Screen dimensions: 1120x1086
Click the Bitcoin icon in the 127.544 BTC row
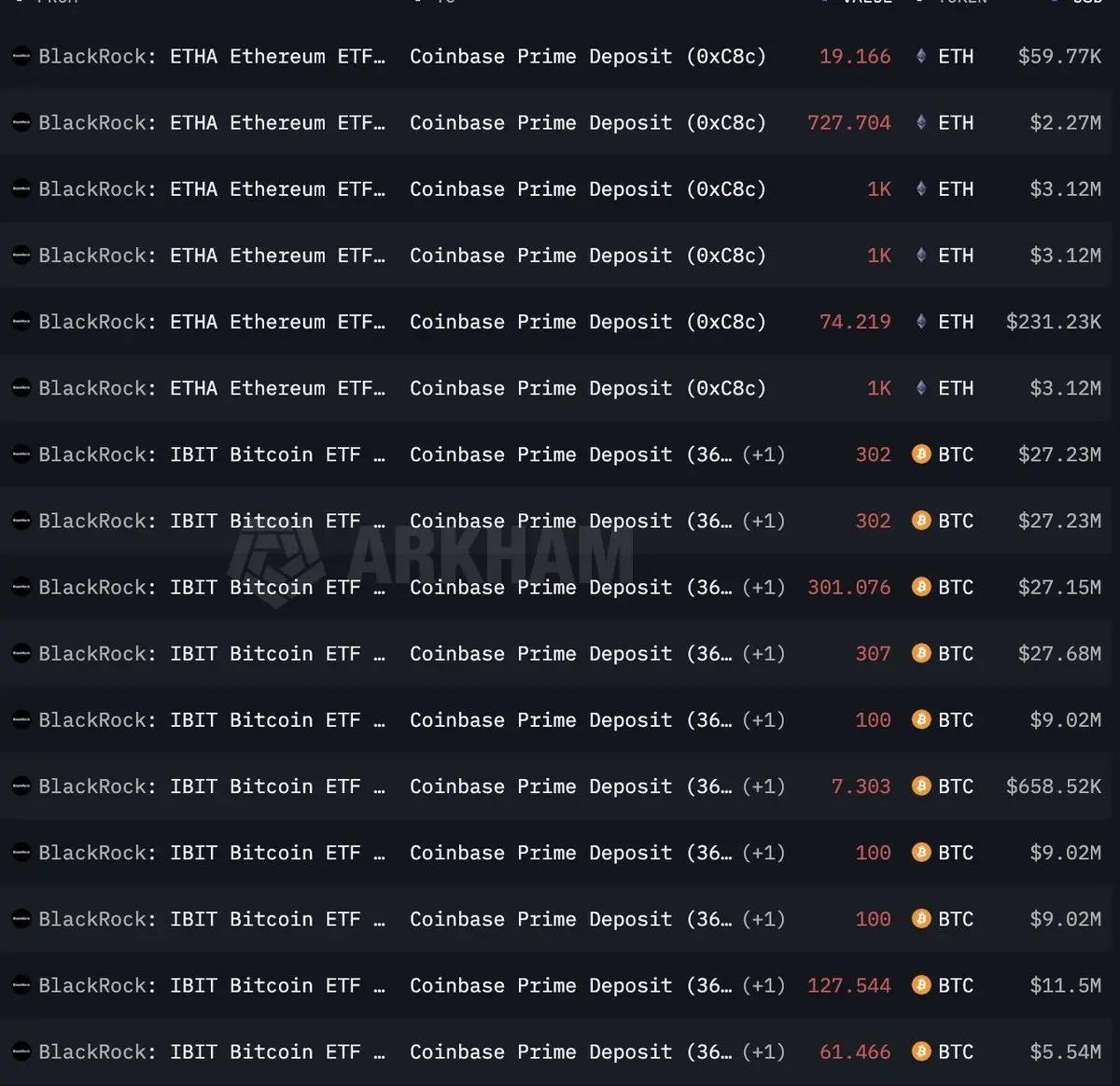pyautogui.click(x=921, y=985)
